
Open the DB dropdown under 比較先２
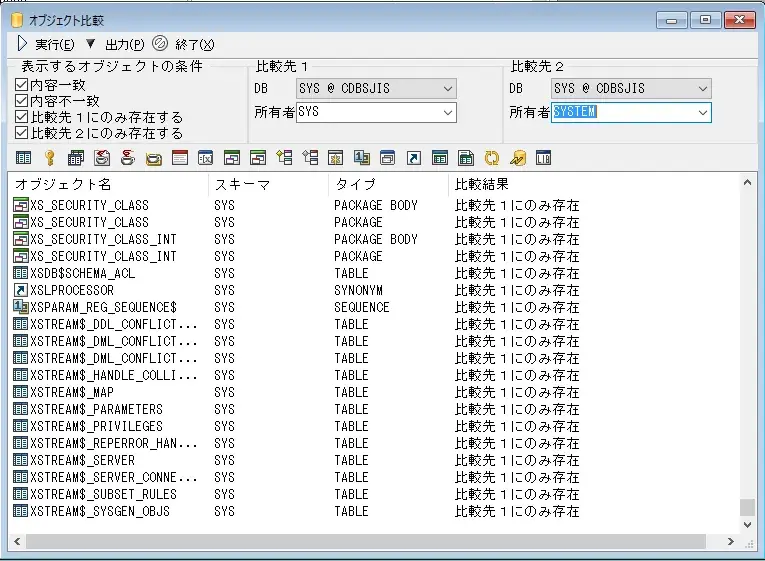703,89
